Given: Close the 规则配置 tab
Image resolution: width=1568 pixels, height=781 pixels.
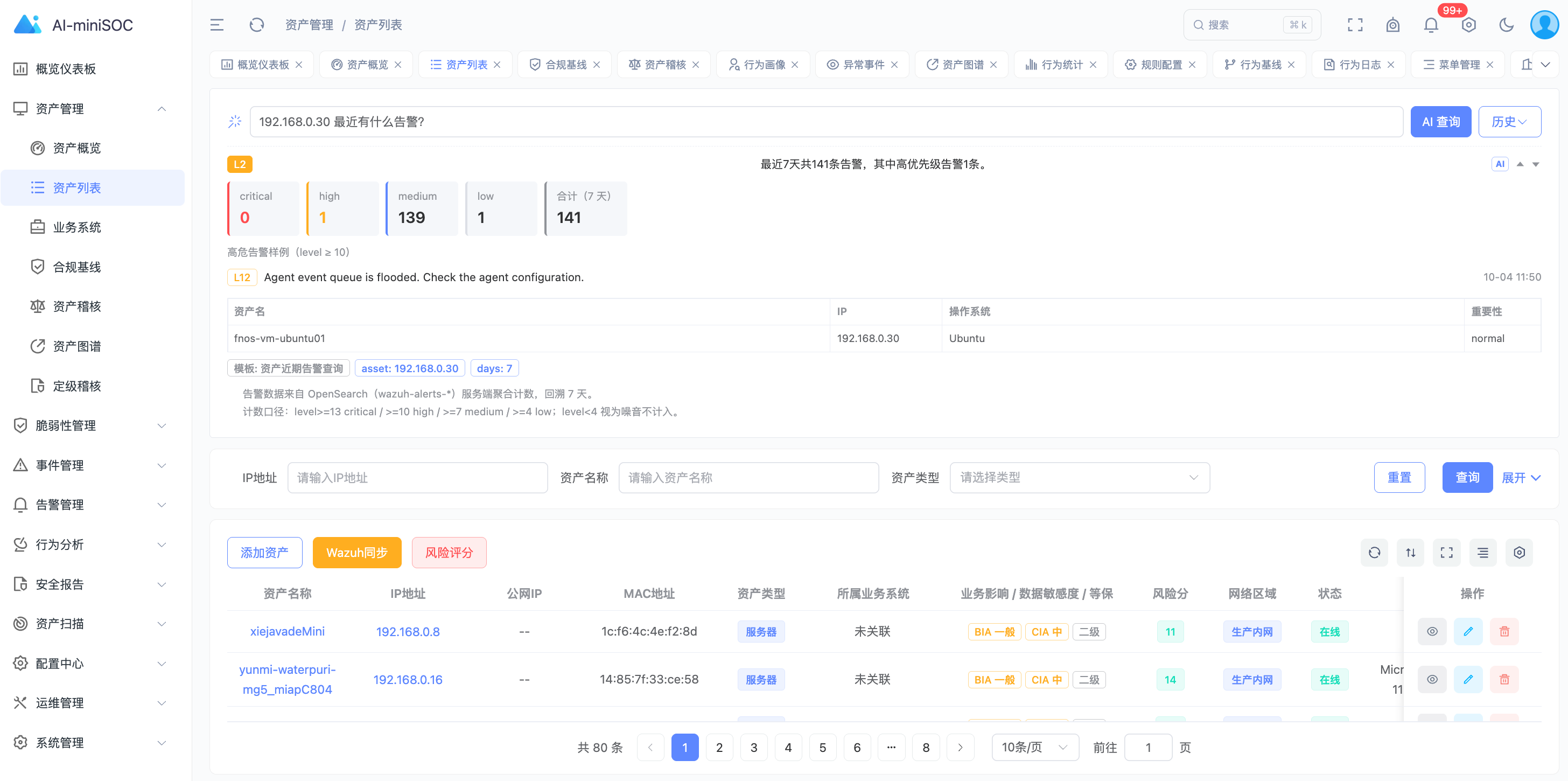Looking at the screenshot, I should (x=1192, y=65).
